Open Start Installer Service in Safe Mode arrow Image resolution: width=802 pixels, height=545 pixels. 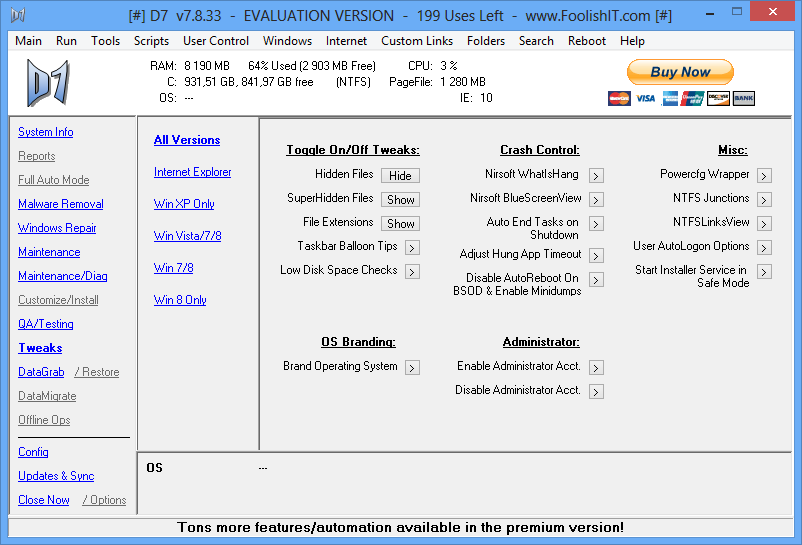point(764,271)
